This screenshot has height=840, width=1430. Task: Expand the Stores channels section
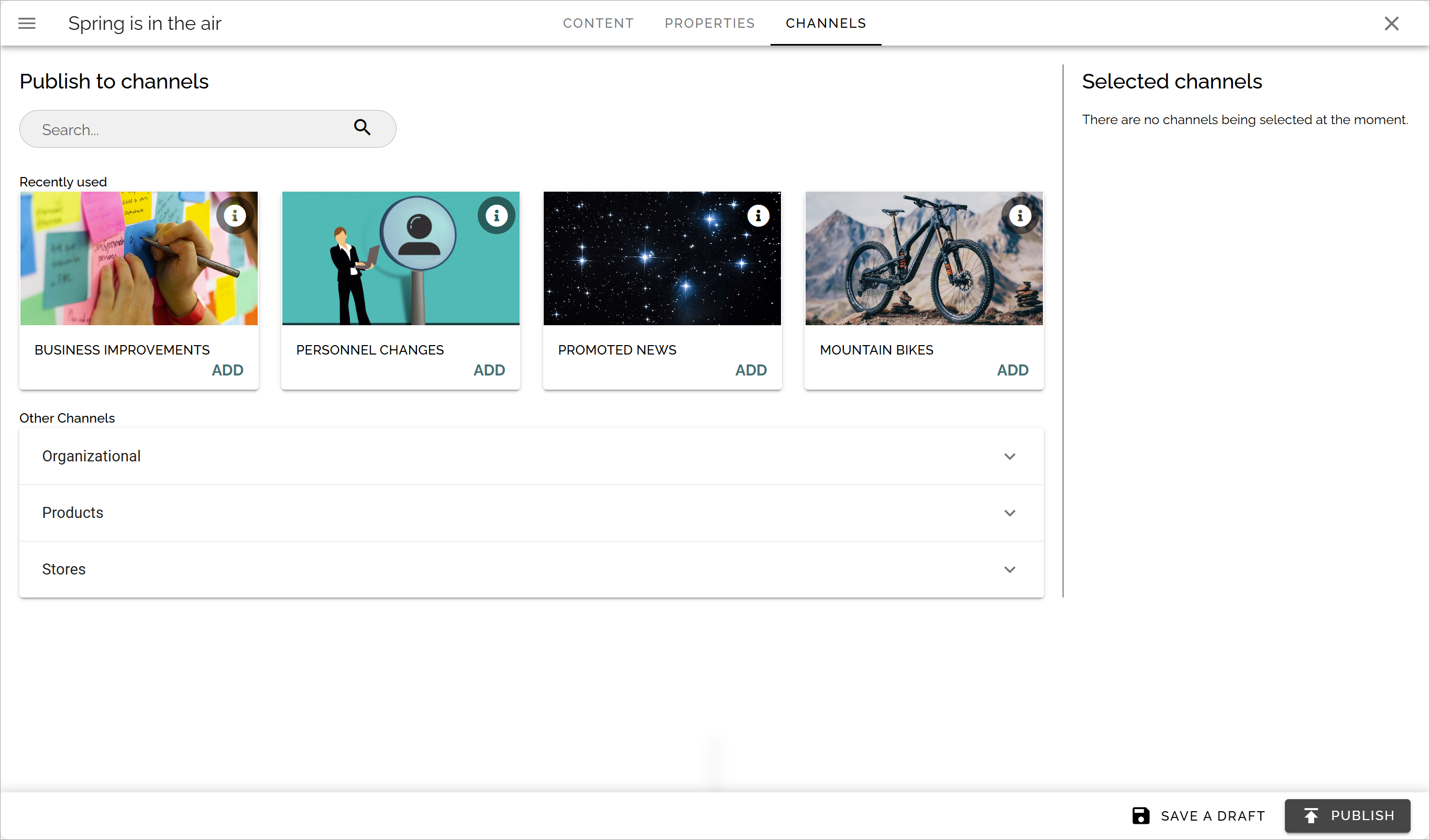point(531,569)
